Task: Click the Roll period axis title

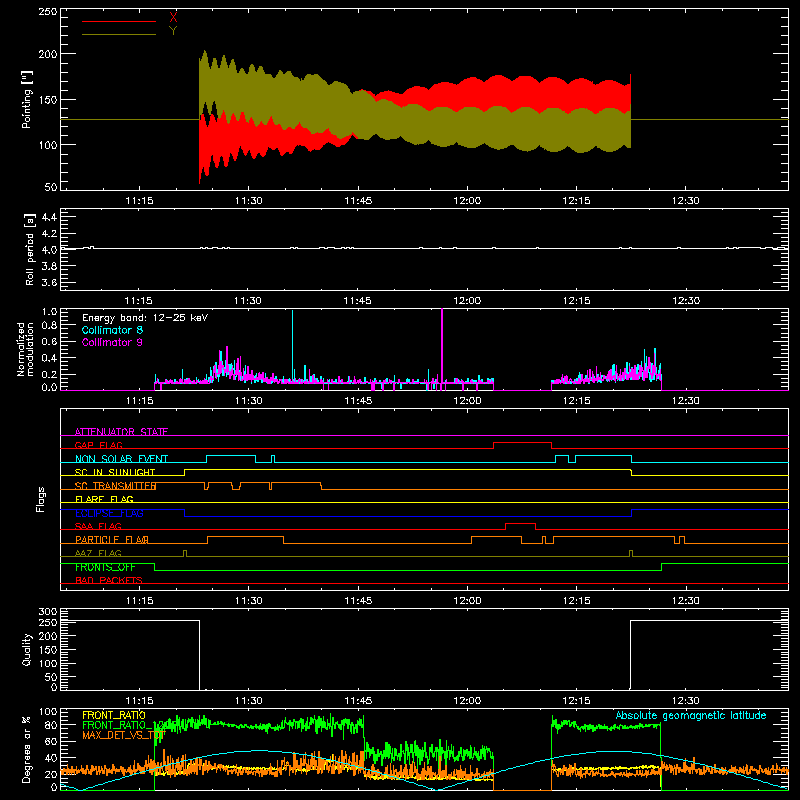Action: (x=30, y=249)
